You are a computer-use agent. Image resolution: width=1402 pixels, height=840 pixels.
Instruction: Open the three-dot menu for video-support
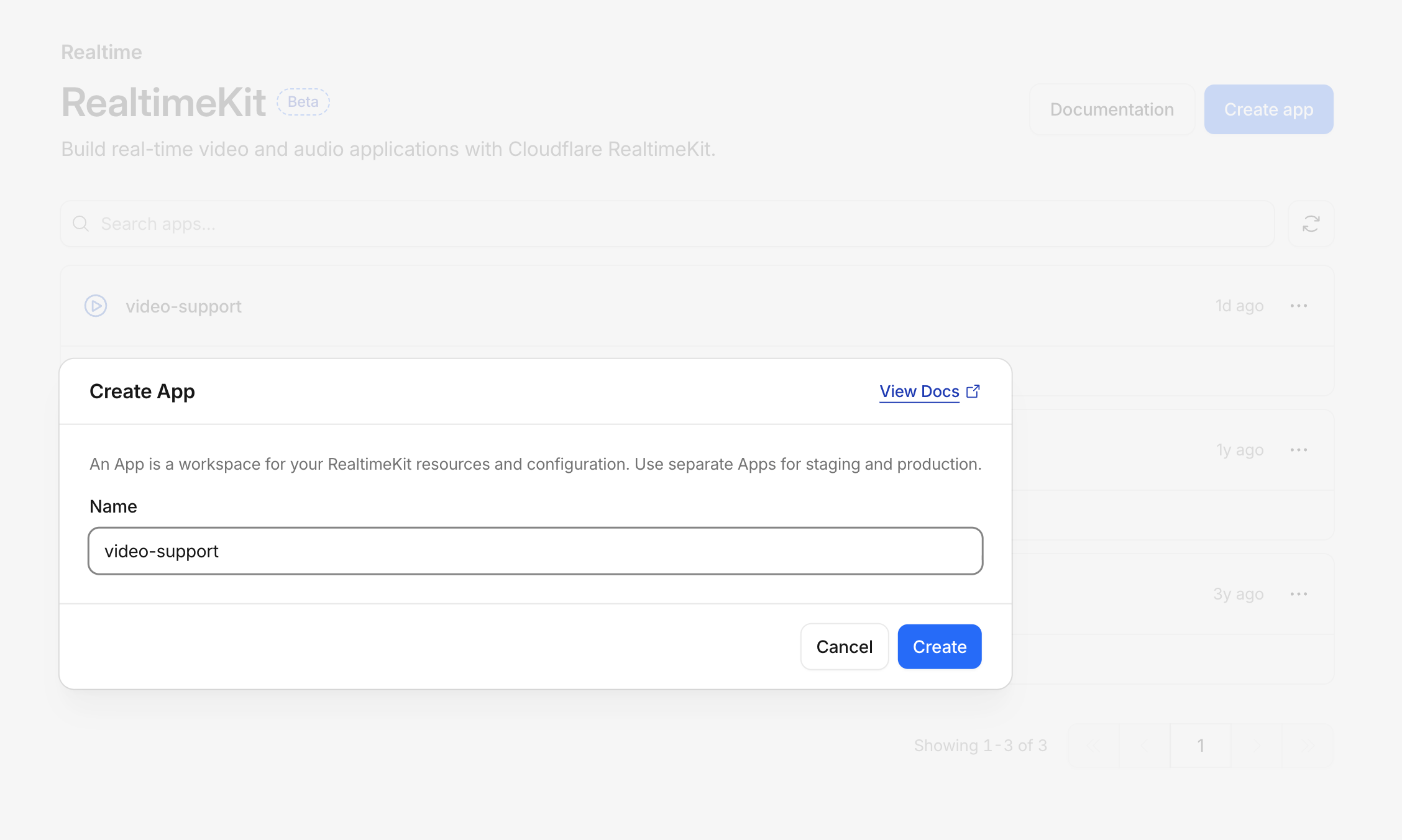tap(1299, 306)
